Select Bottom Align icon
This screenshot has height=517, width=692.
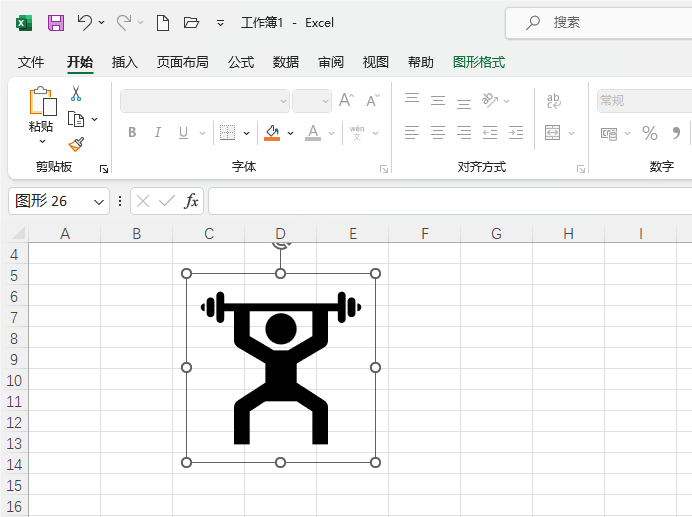coord(464,103)
